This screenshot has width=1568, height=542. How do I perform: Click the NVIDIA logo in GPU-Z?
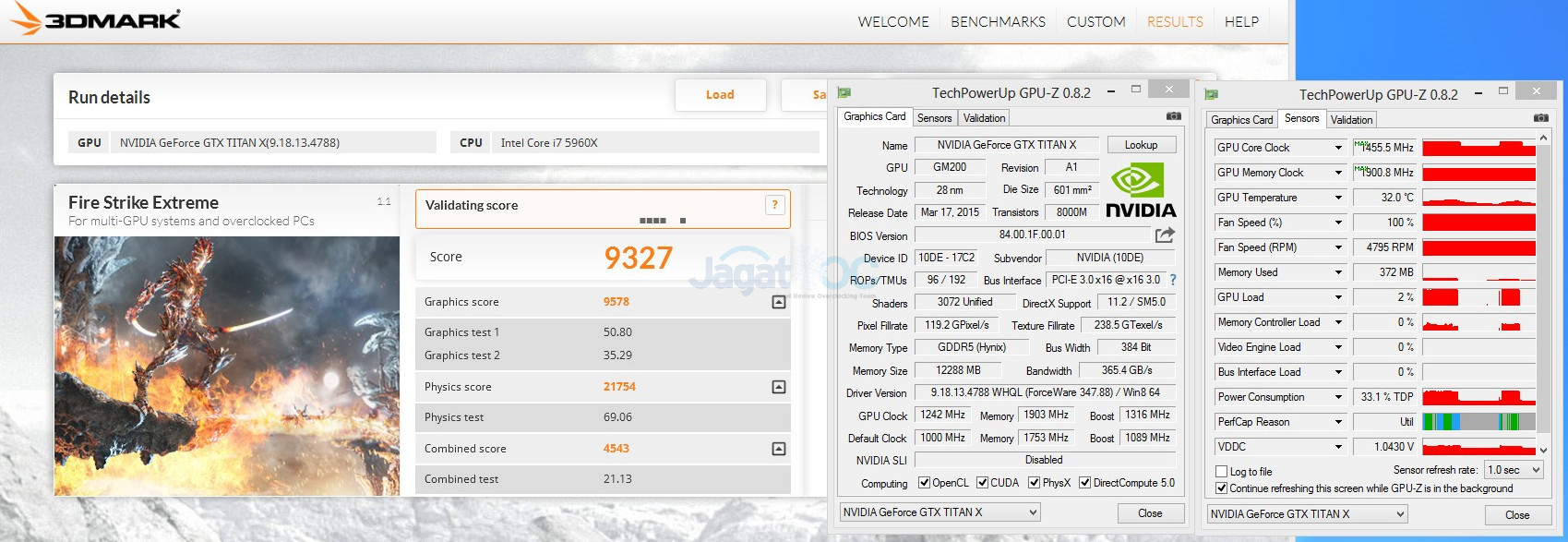point(1141,190)
